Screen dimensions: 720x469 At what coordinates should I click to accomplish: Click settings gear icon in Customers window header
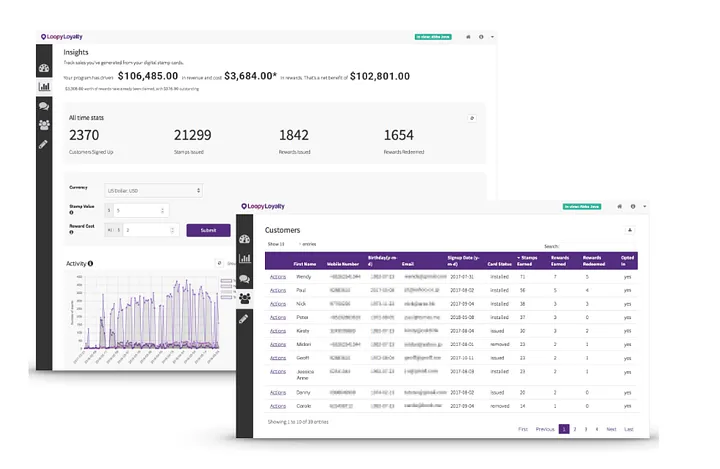(x=633, y=207)
